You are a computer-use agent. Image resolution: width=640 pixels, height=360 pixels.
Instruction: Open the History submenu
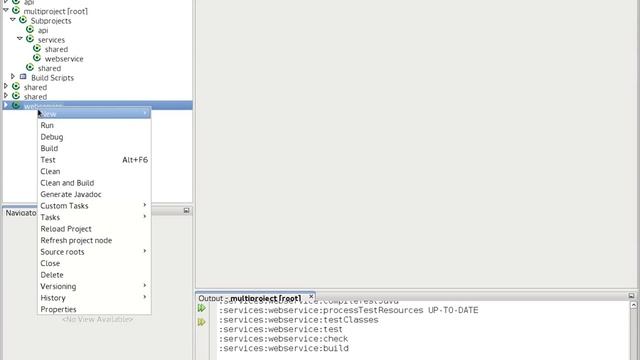pos(94,298)
